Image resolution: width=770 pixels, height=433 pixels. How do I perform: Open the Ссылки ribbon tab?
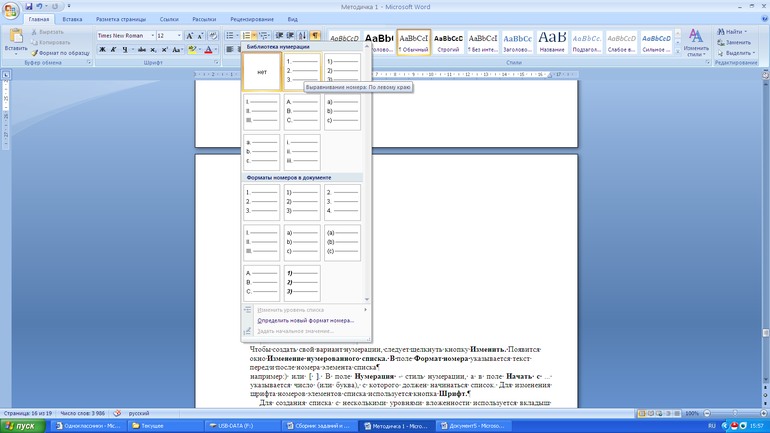pyautogui.click(x=169, y=19)
